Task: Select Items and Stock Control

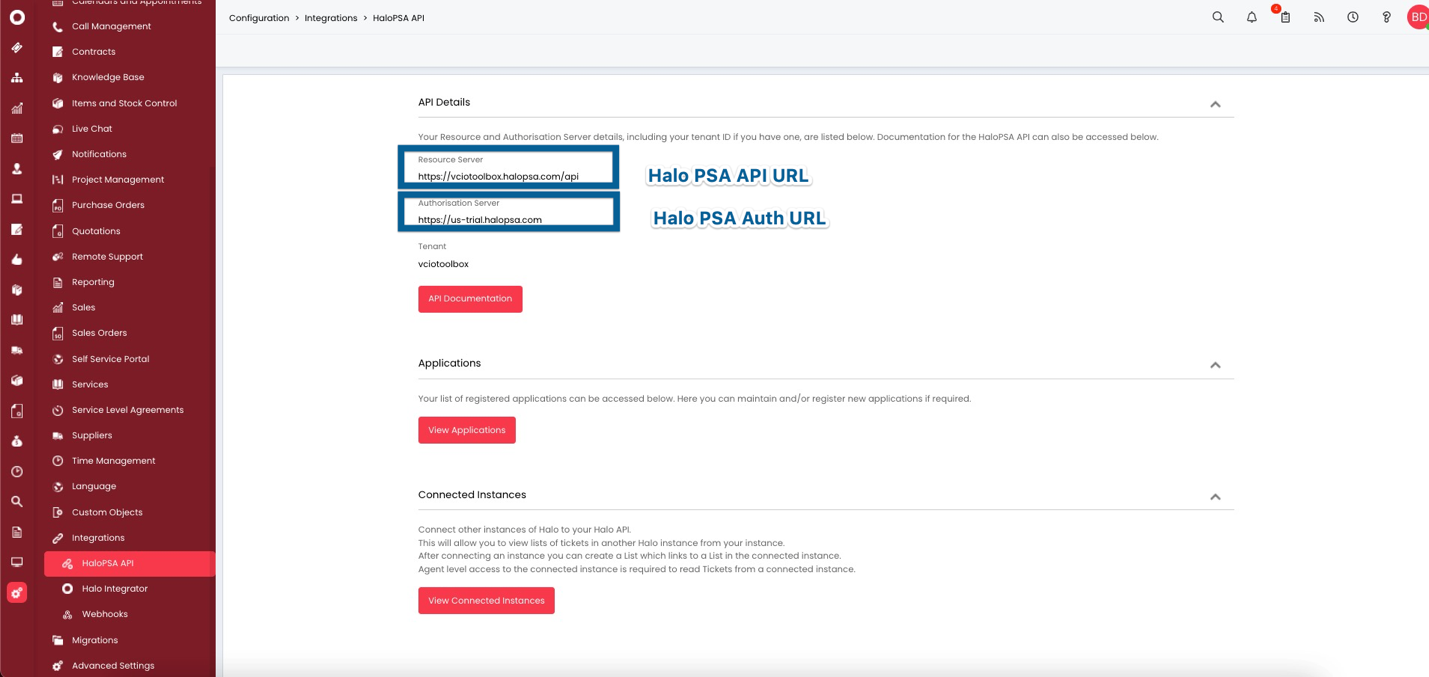Action: (x=124, y=103)
